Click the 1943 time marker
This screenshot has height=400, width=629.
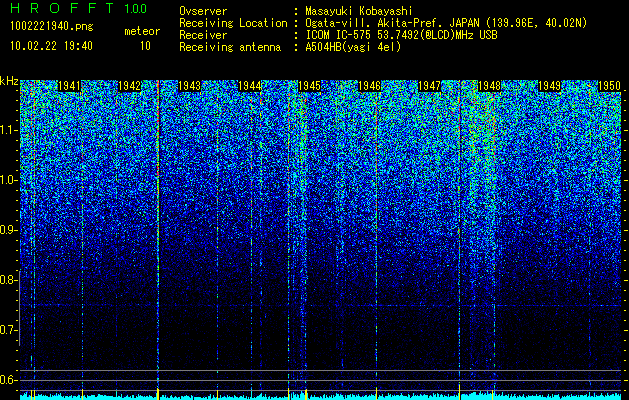point(189,86)
